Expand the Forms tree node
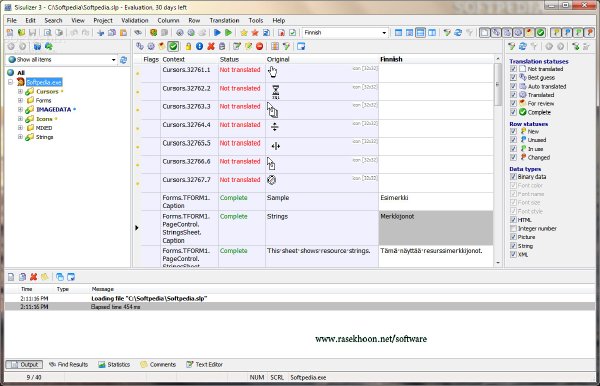The image size is (600, 386). [20, 100]
